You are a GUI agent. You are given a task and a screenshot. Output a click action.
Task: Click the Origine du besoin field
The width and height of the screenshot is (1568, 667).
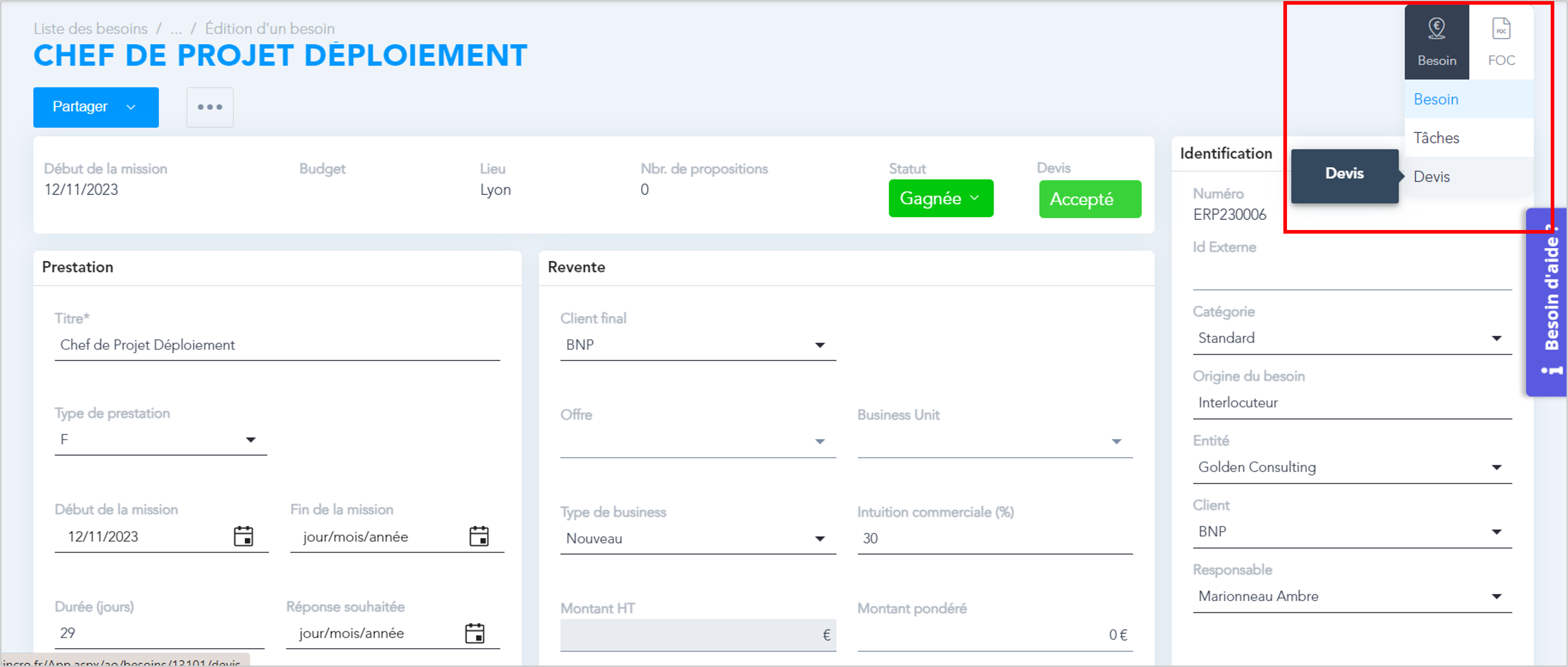coord(1352,403)
